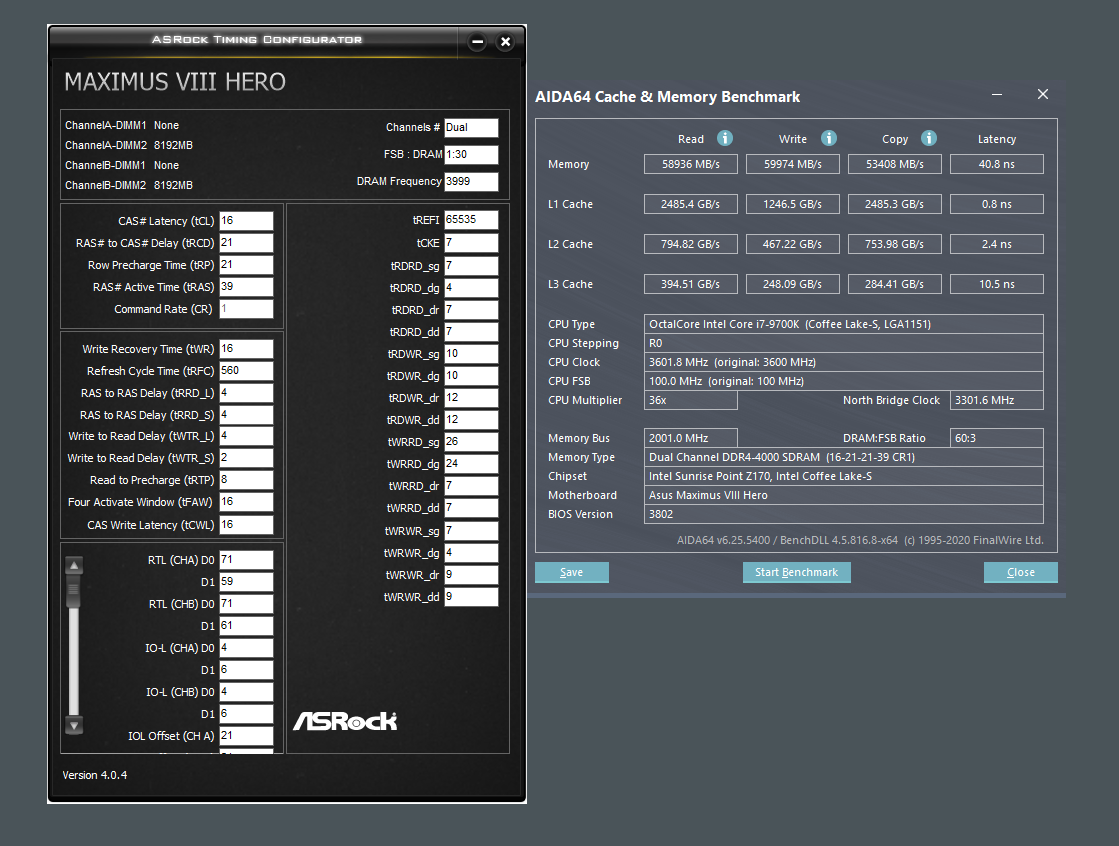Click ChannelA-DIMM2 8192MB entry

129,145
